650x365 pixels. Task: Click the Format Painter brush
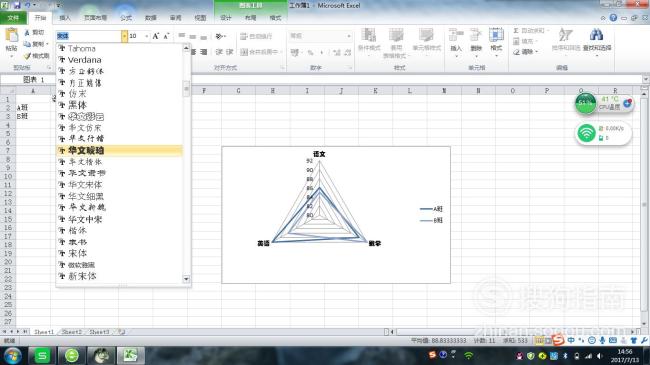point(36,56)
